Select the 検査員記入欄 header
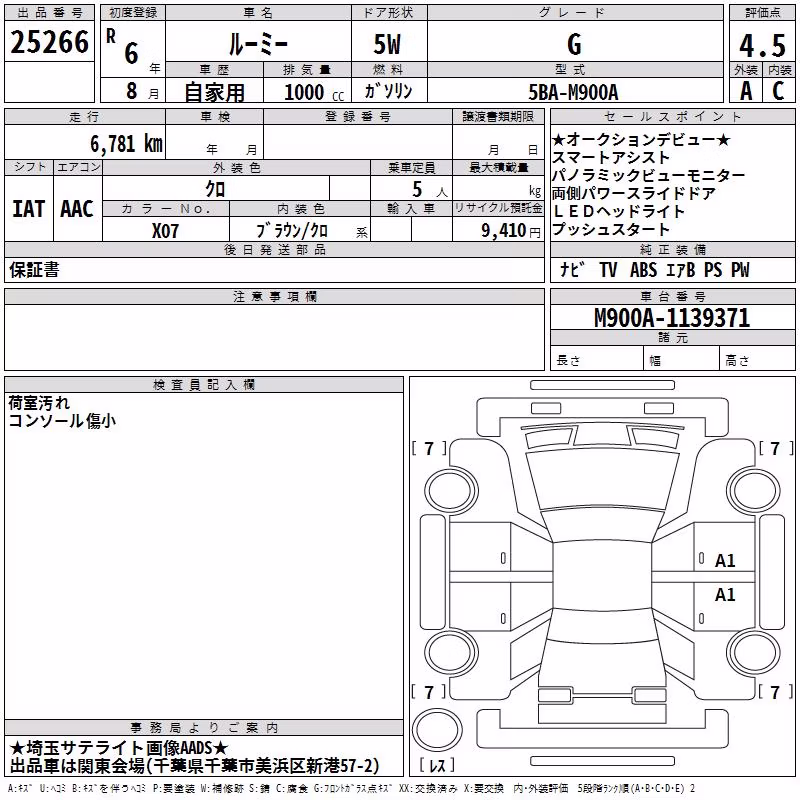800x800 pixels. 204,385
